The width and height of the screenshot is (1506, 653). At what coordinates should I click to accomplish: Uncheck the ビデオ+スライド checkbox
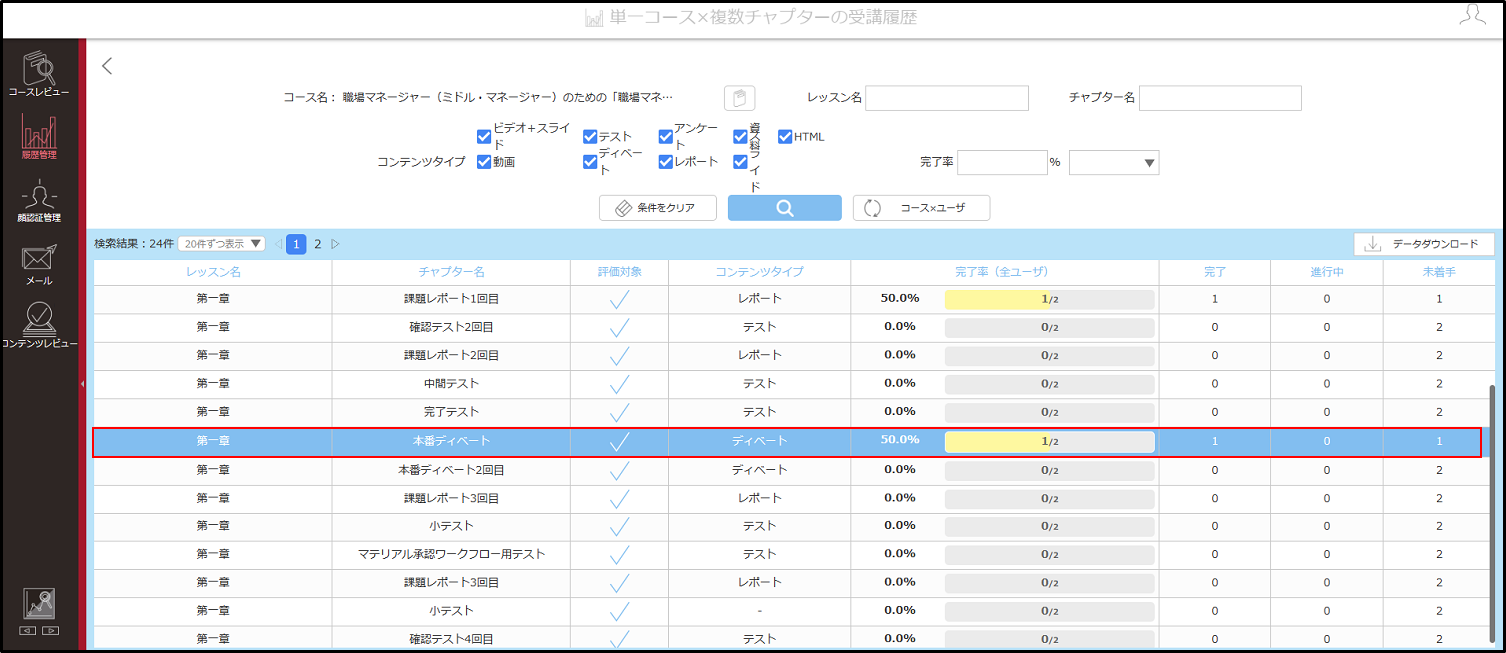point(484,137)
